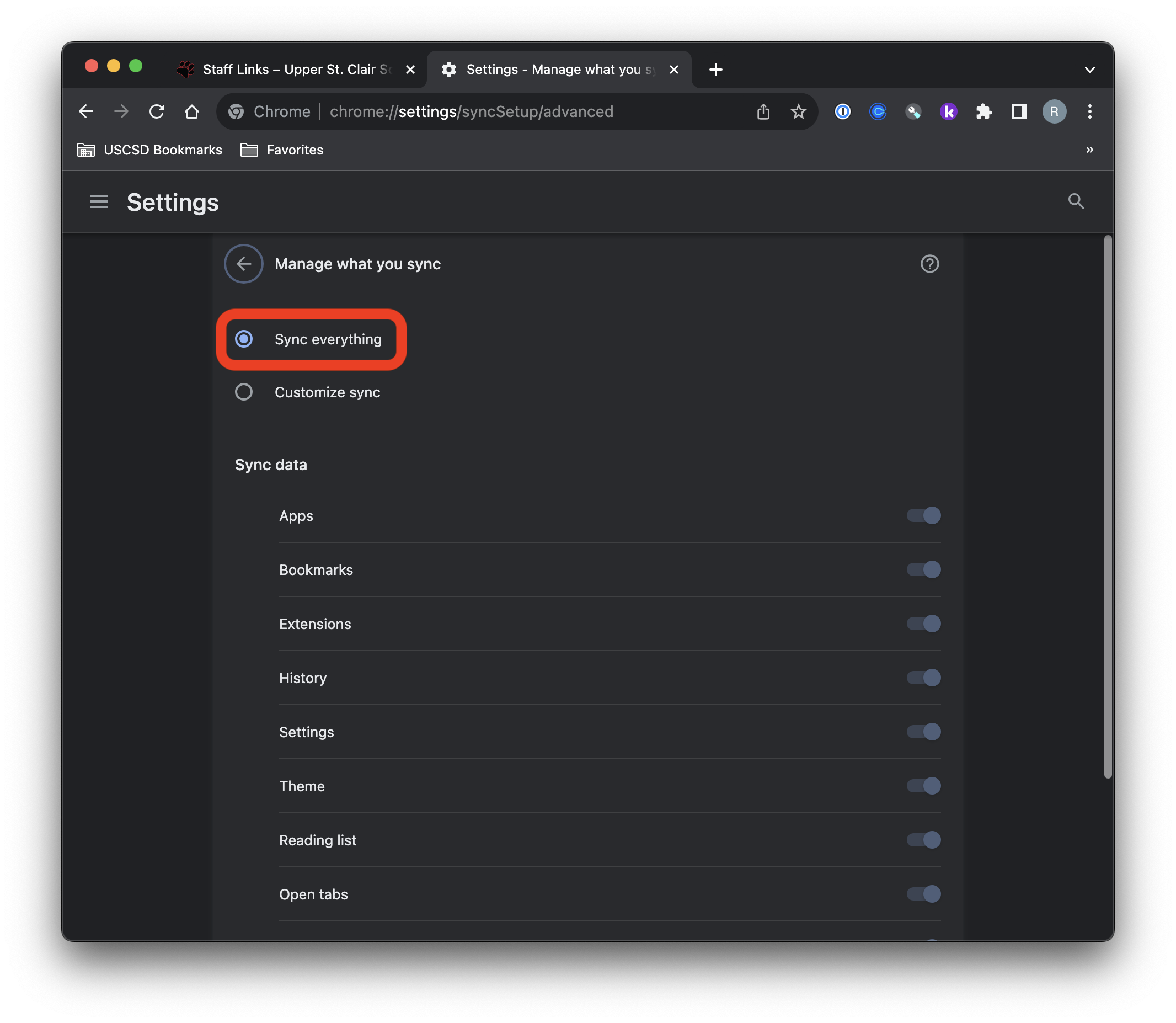Open the profile avatar R

(x=1055, y=111)
